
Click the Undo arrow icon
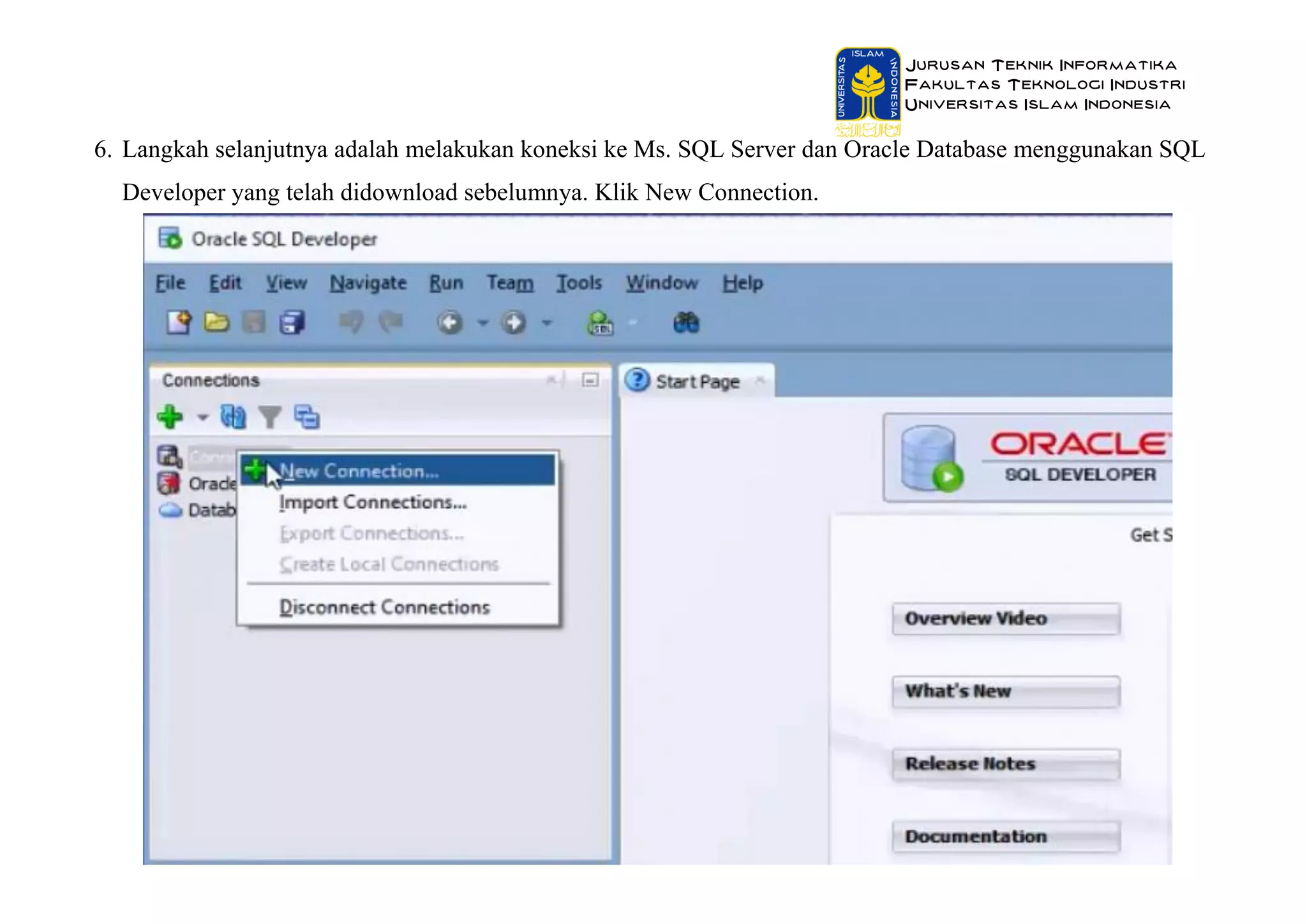(x=351, y=322)
